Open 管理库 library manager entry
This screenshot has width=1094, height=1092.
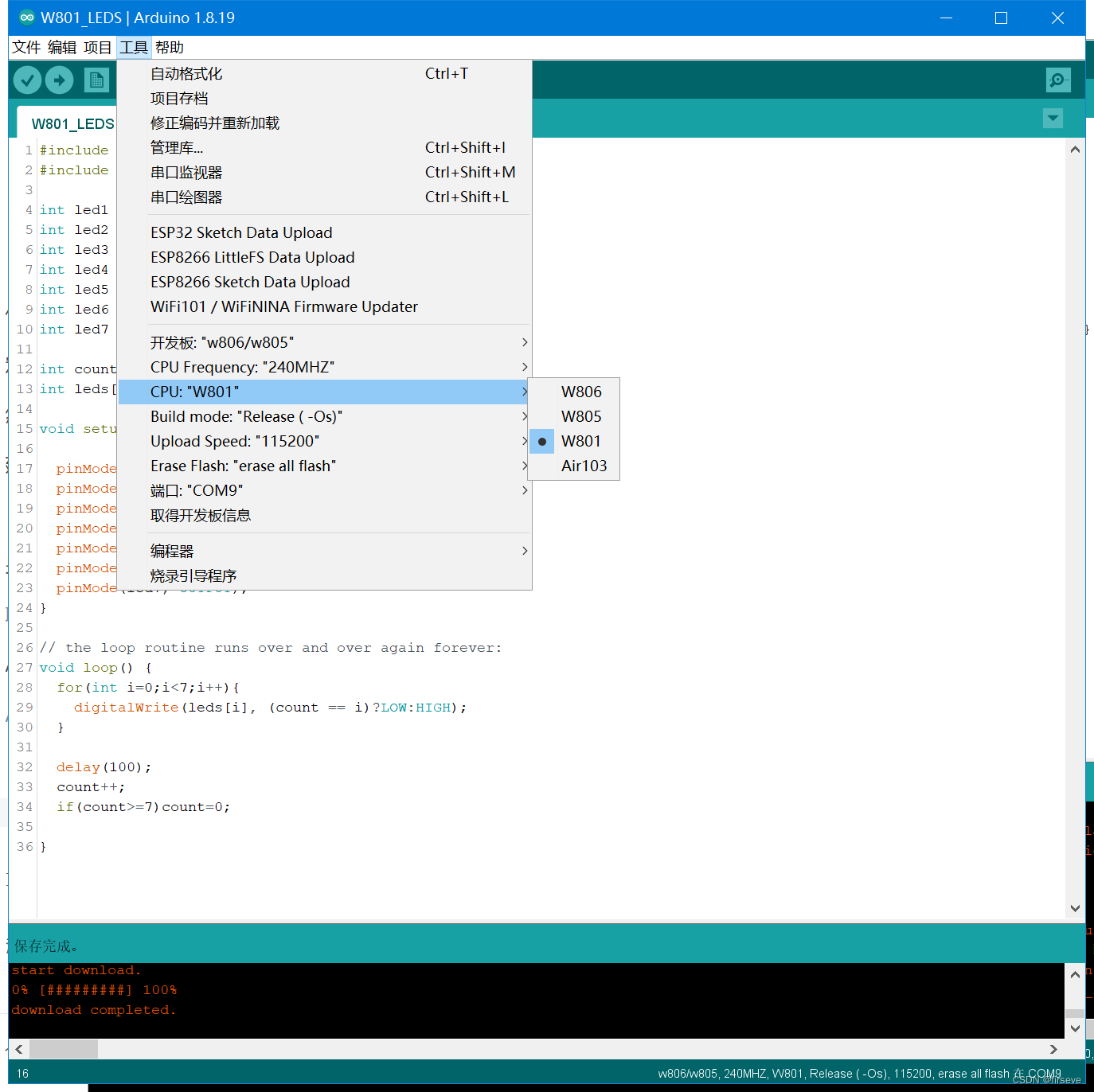coord(177,147)
